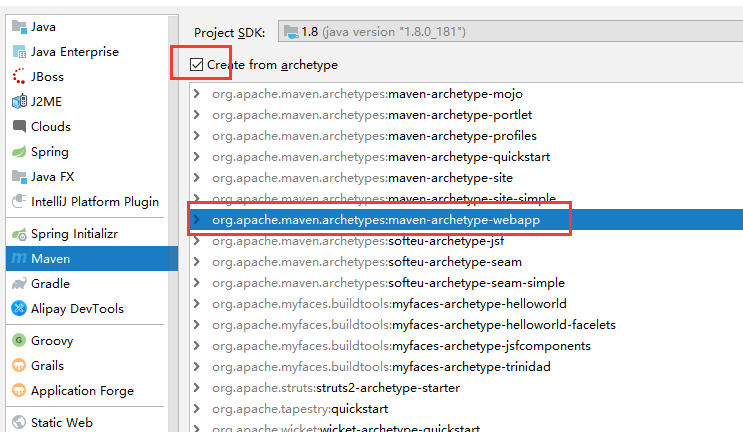Select org.apache.tapestry:quickstart archetype
The width and height of the screenshot is (743, 432).
(300, 409)
